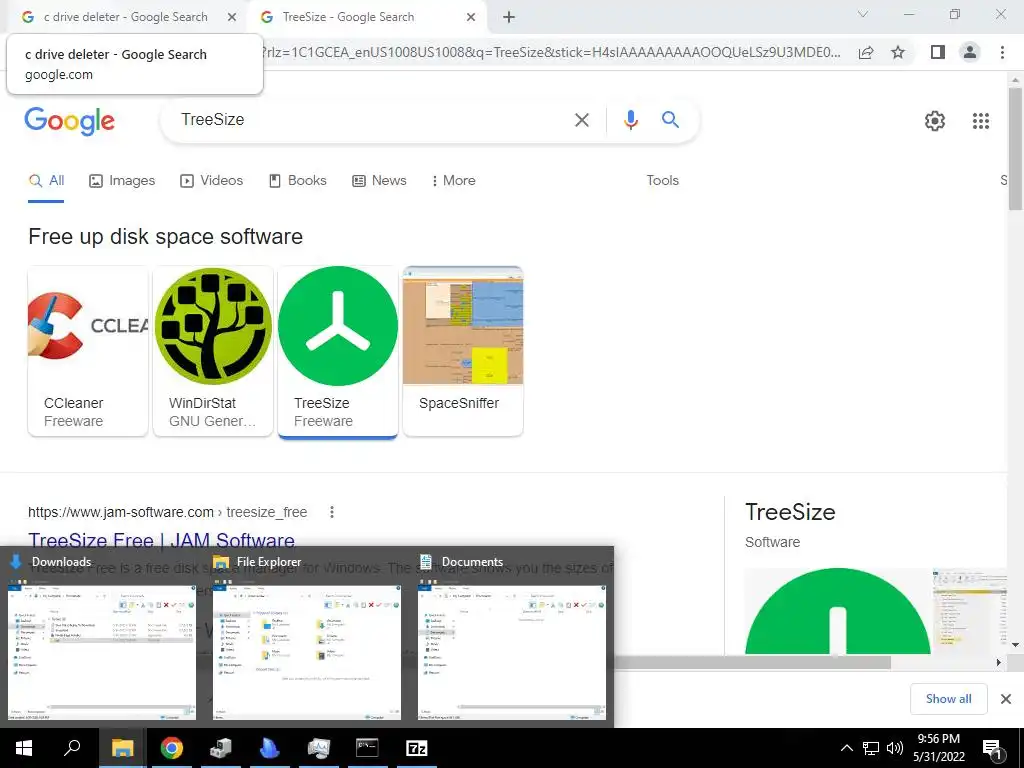Viewport: 1024px width, 768px height.
Task: Click Chrome taskbar icon
Action: 172,748
